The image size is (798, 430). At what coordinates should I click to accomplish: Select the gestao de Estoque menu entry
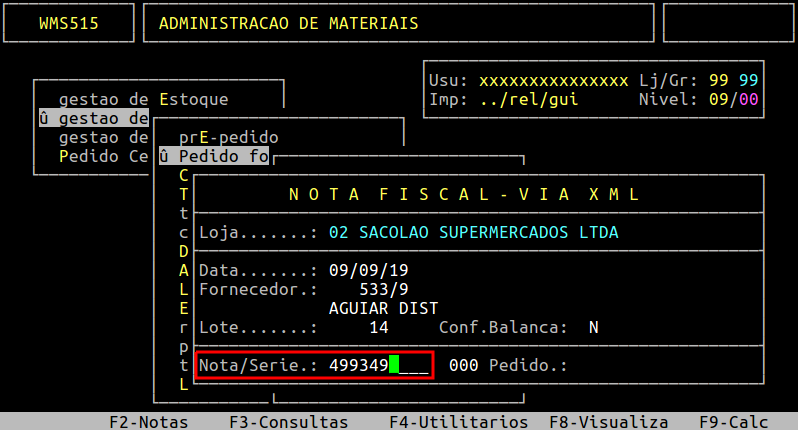tap(144, 99)
